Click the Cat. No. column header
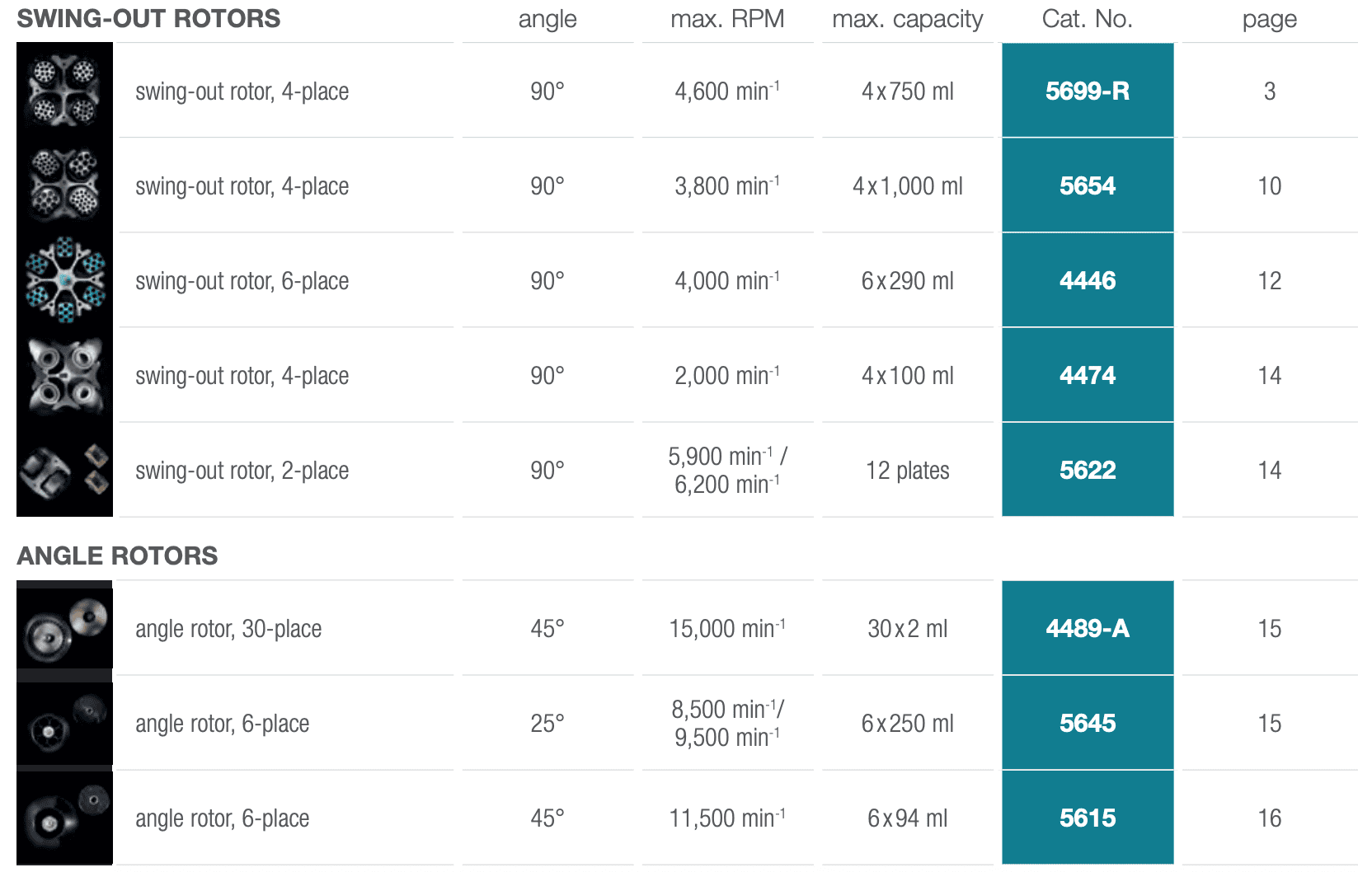The width and height of the screenshot is (1372, 872). click(x=1088, y=19)
